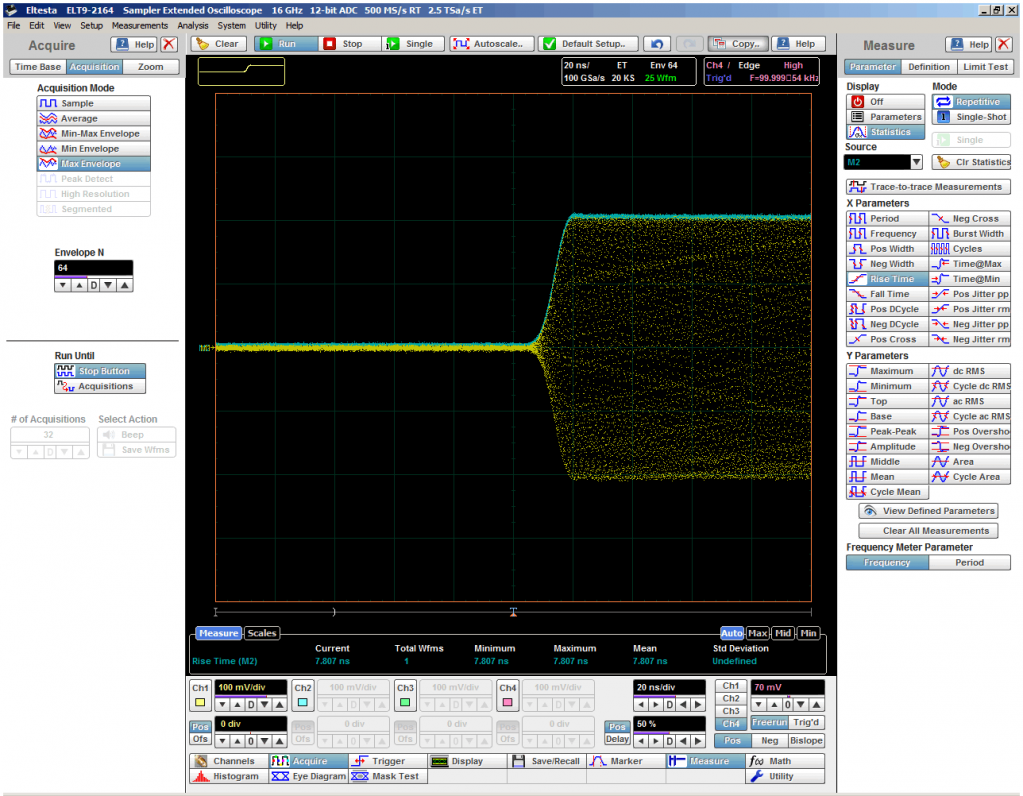The height and width of the screenshot is (796, 1023).
Task: Decrease the 20 ns/div time base
Action: 643,706
